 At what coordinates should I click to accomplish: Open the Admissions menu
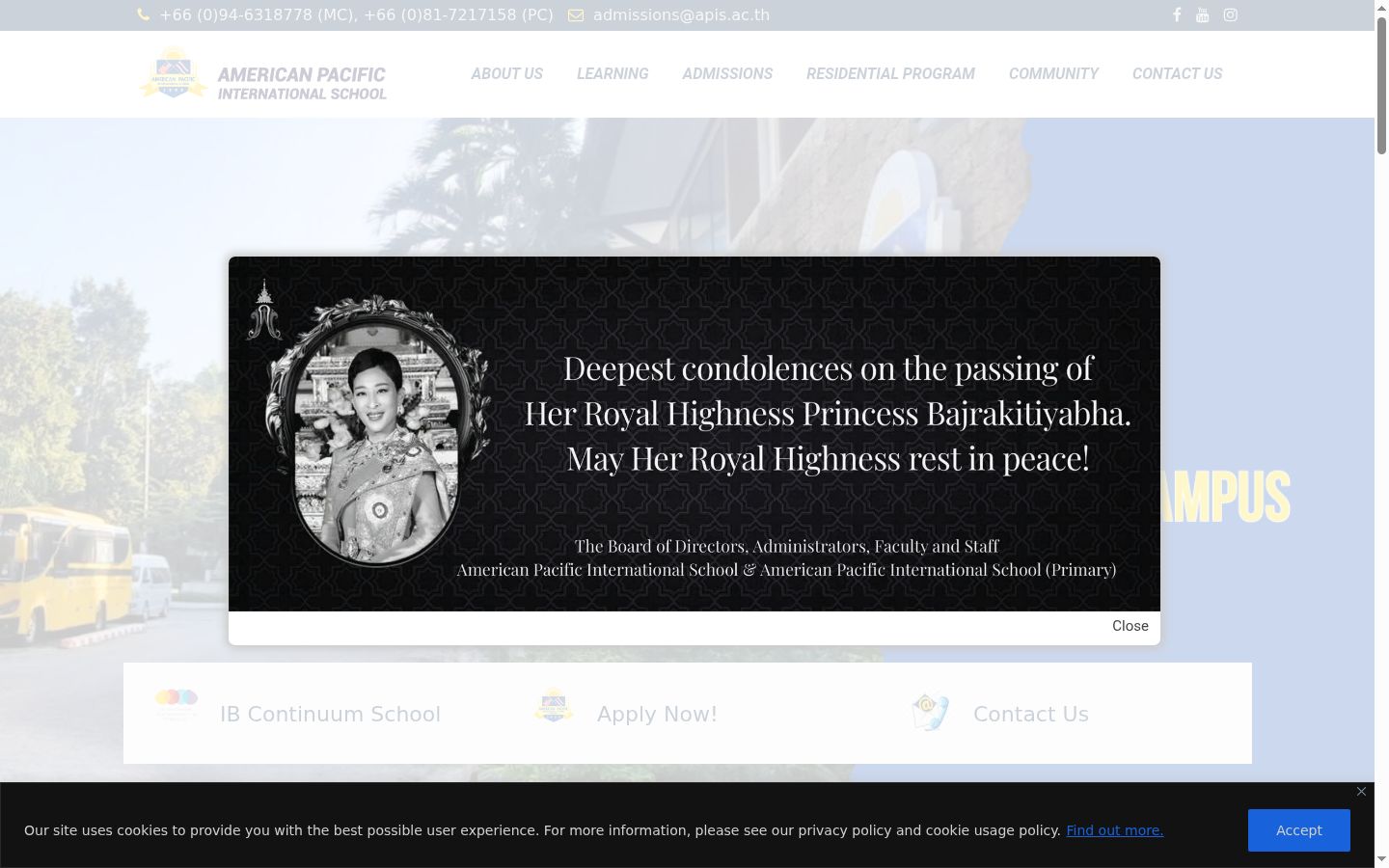[727, 74]
